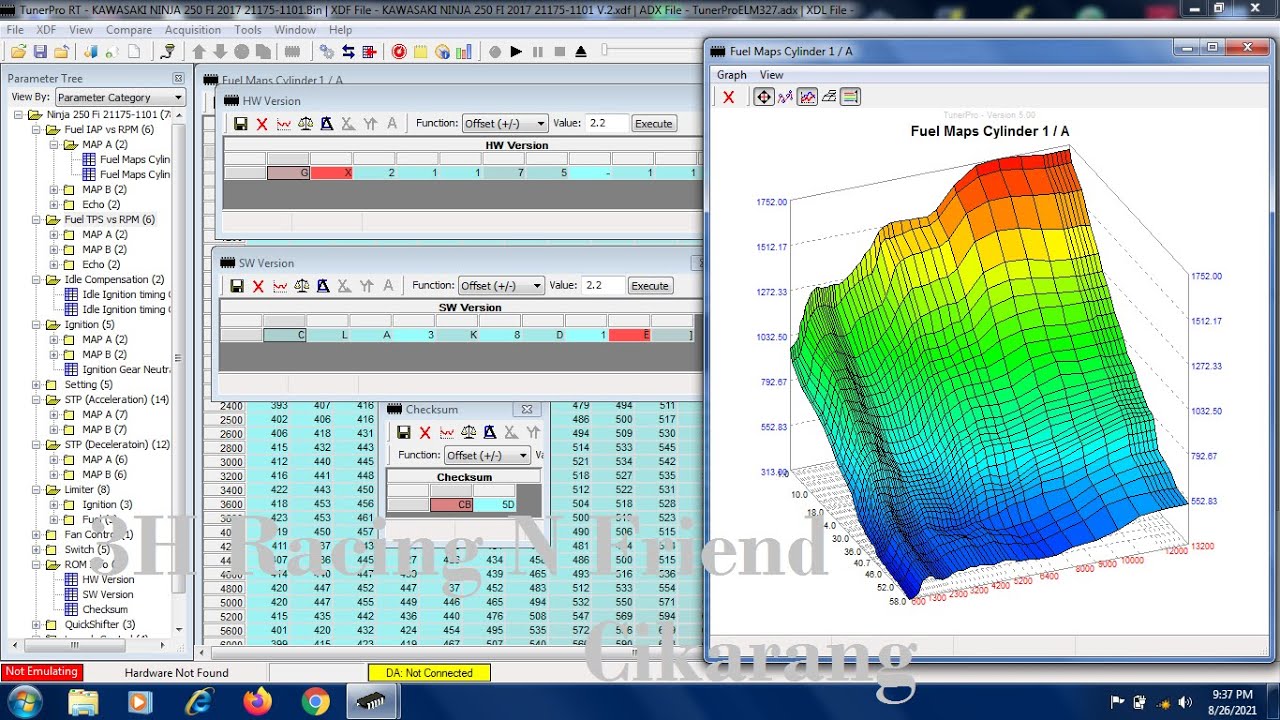The image size is (1280, 720).
Task: Open the Compare menu
Action: pyautogui.click(x=129, y=30)
